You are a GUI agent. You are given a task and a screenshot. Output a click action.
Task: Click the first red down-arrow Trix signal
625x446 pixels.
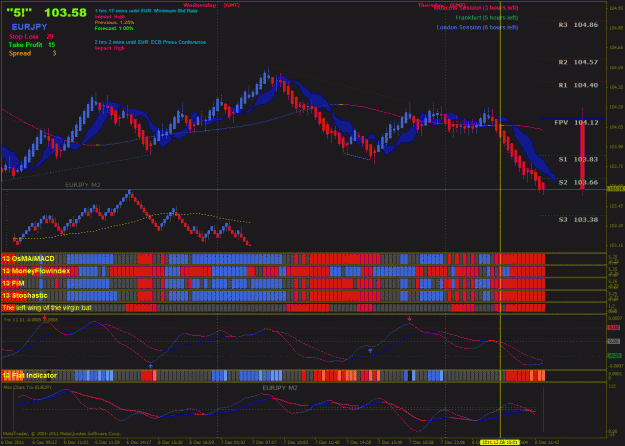tap(45, 318)
